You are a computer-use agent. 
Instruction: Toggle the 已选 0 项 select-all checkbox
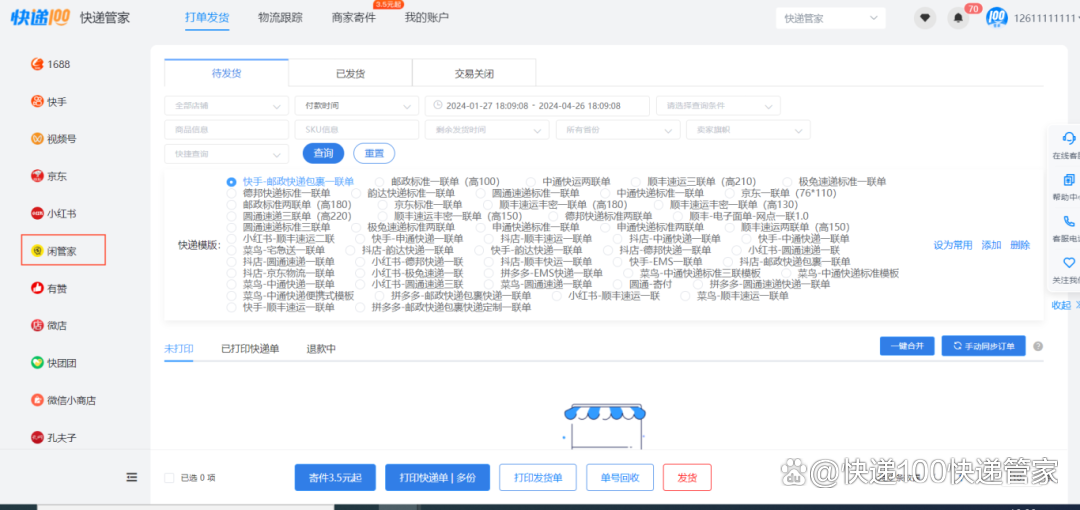[169, 478]
